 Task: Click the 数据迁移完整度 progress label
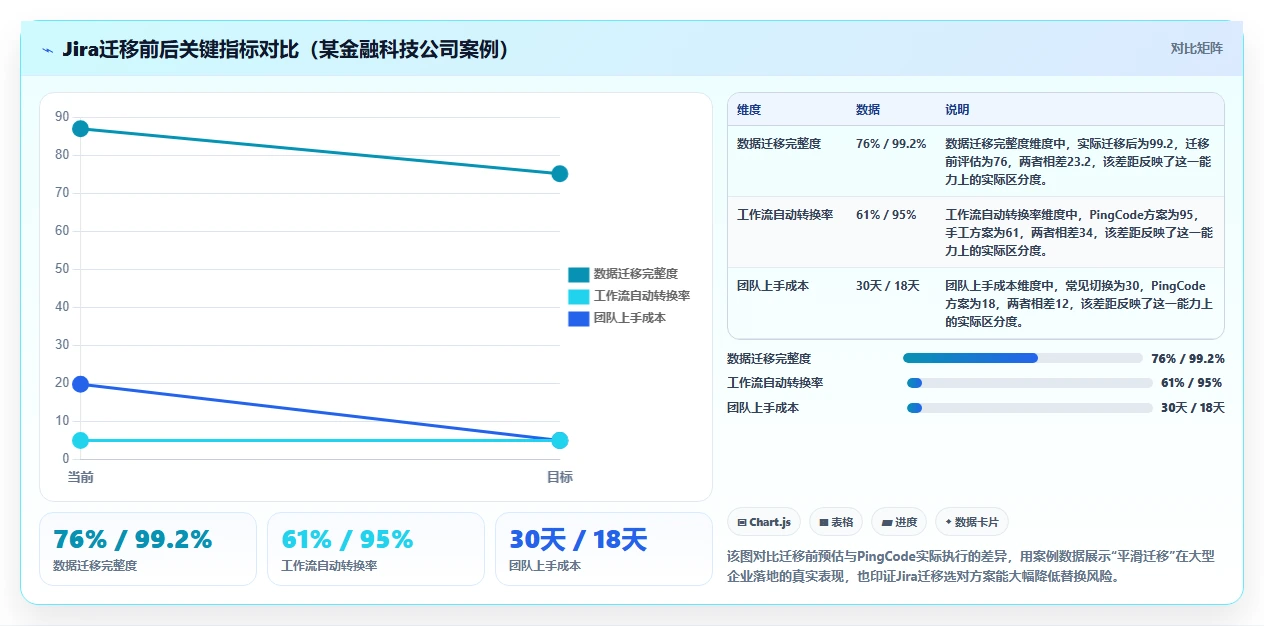pyautogui.click(x=769, y=358)
